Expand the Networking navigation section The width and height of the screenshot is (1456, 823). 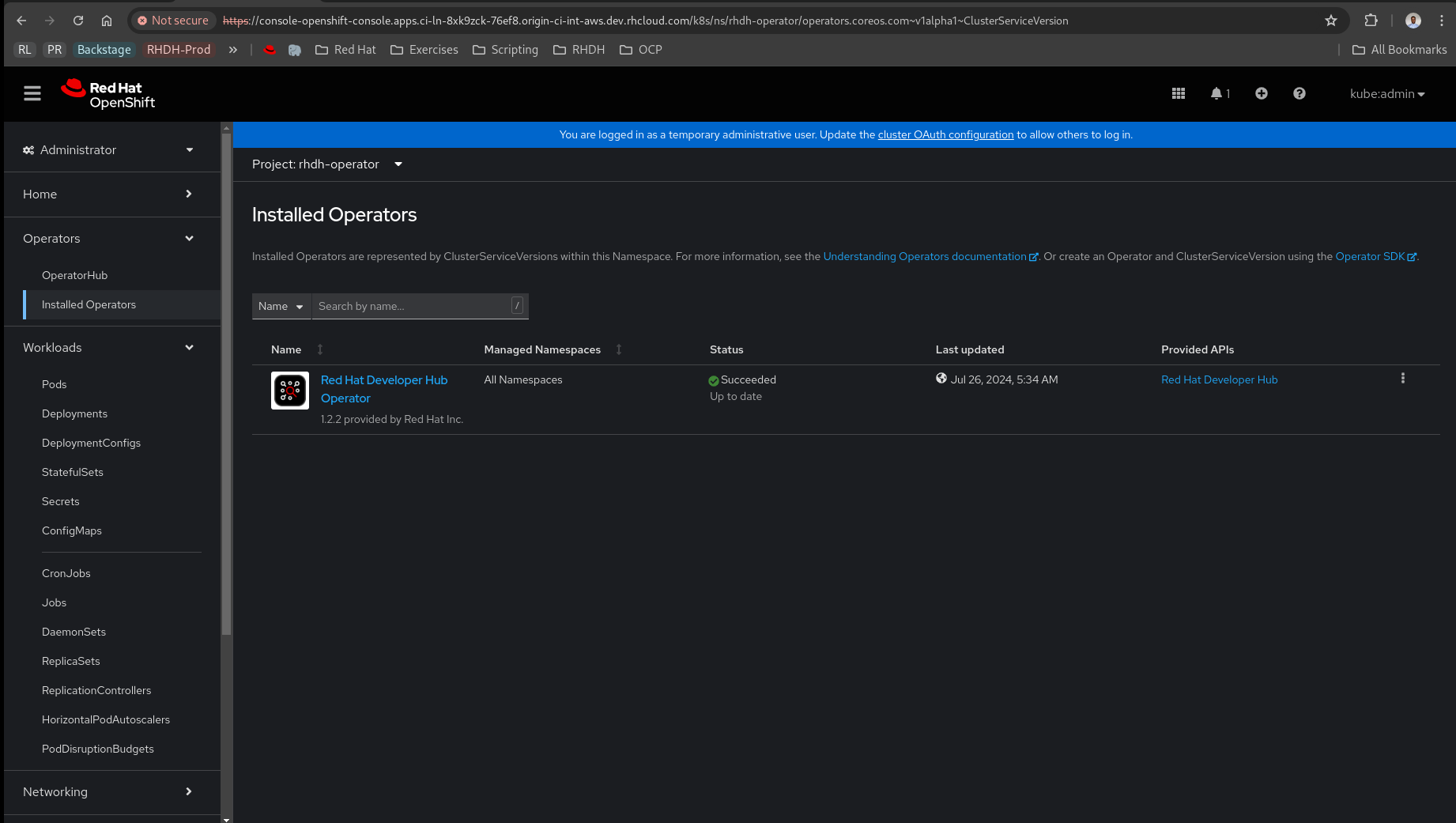[109, 792]
